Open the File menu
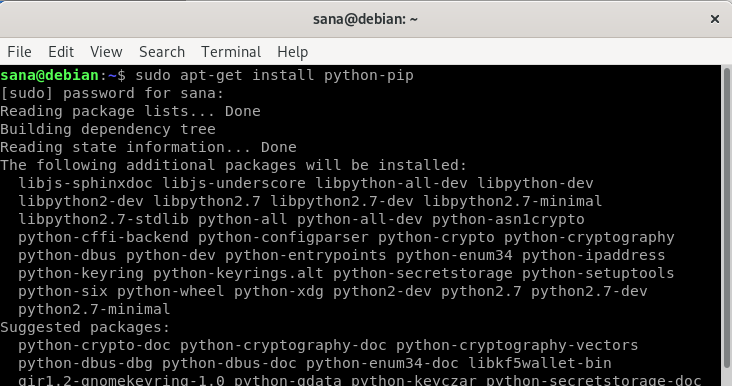Viewport: 732px width, 386px height. tap(19, 52)
